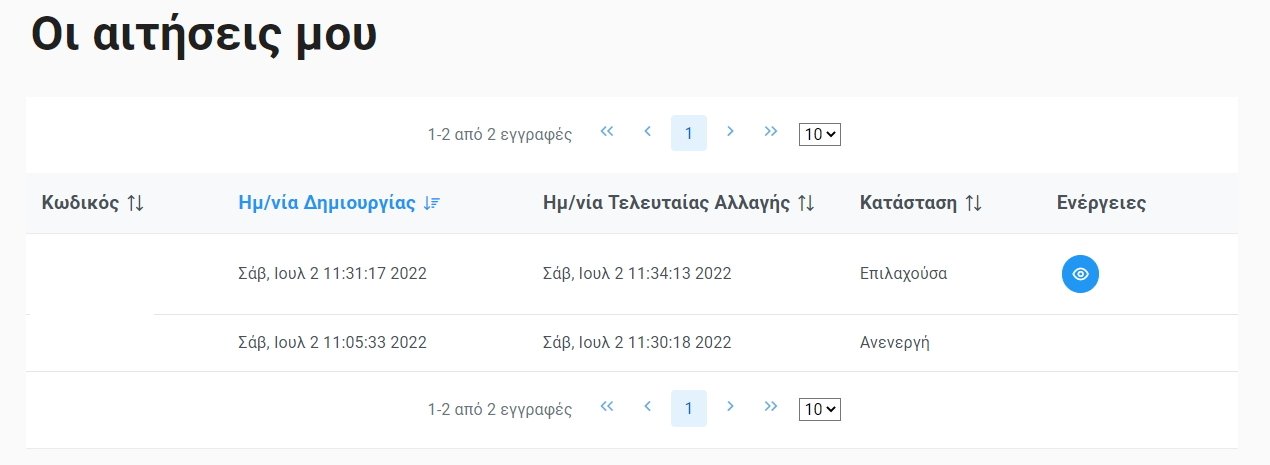1270x465 pixels.
Task: Click the Κατάσταση column header label
Action: [x=907, y=203]
